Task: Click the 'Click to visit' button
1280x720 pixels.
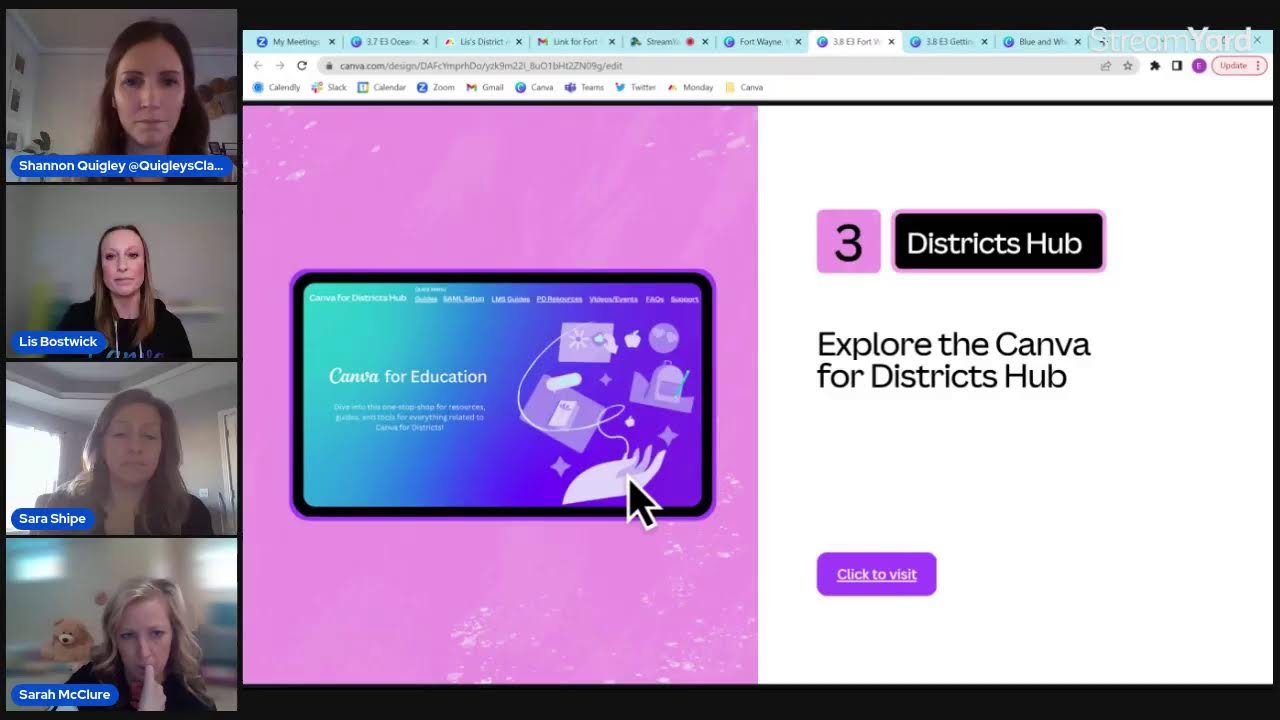Action: click(876, 574)
